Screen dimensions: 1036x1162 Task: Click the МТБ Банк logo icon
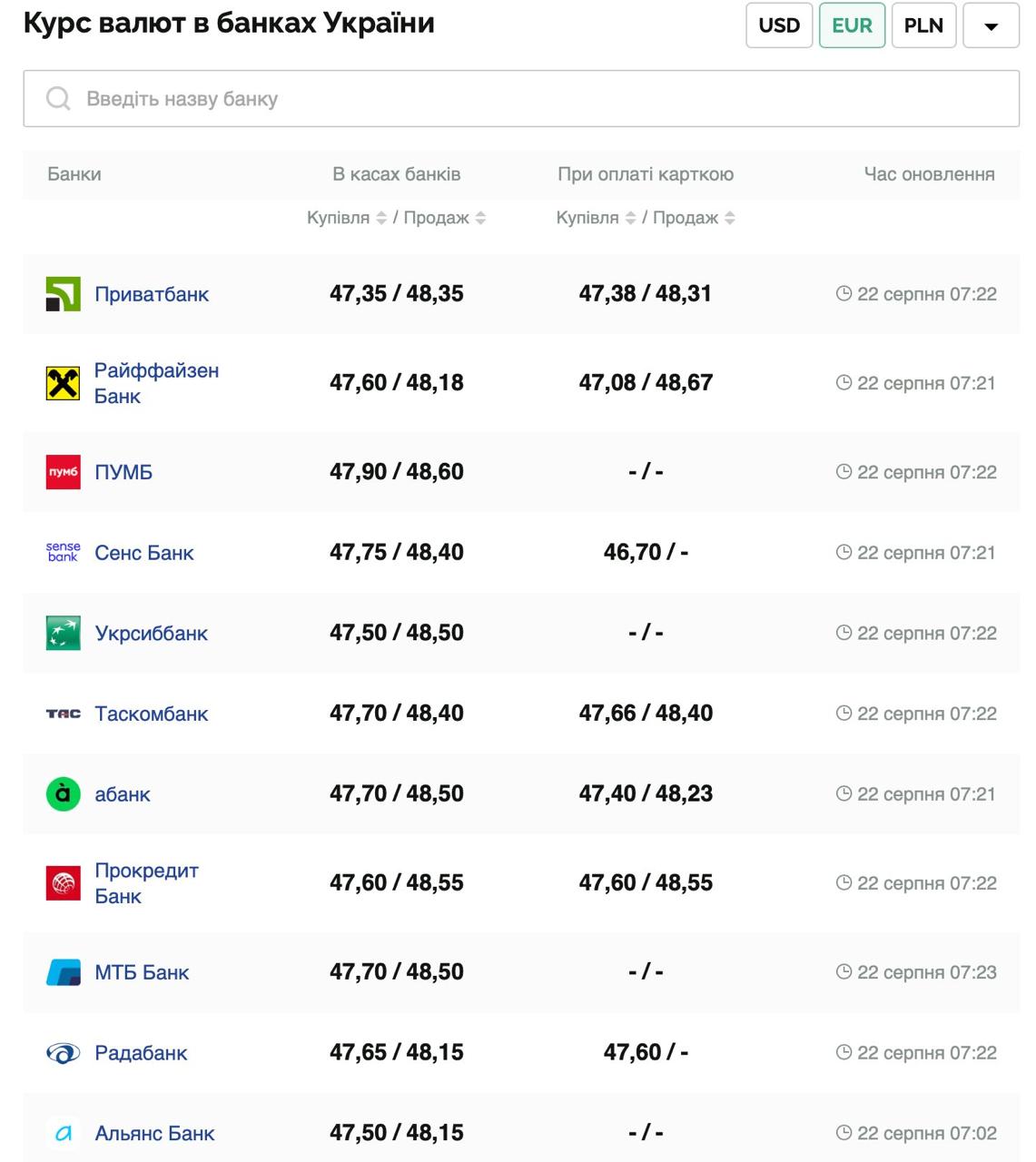63,972
